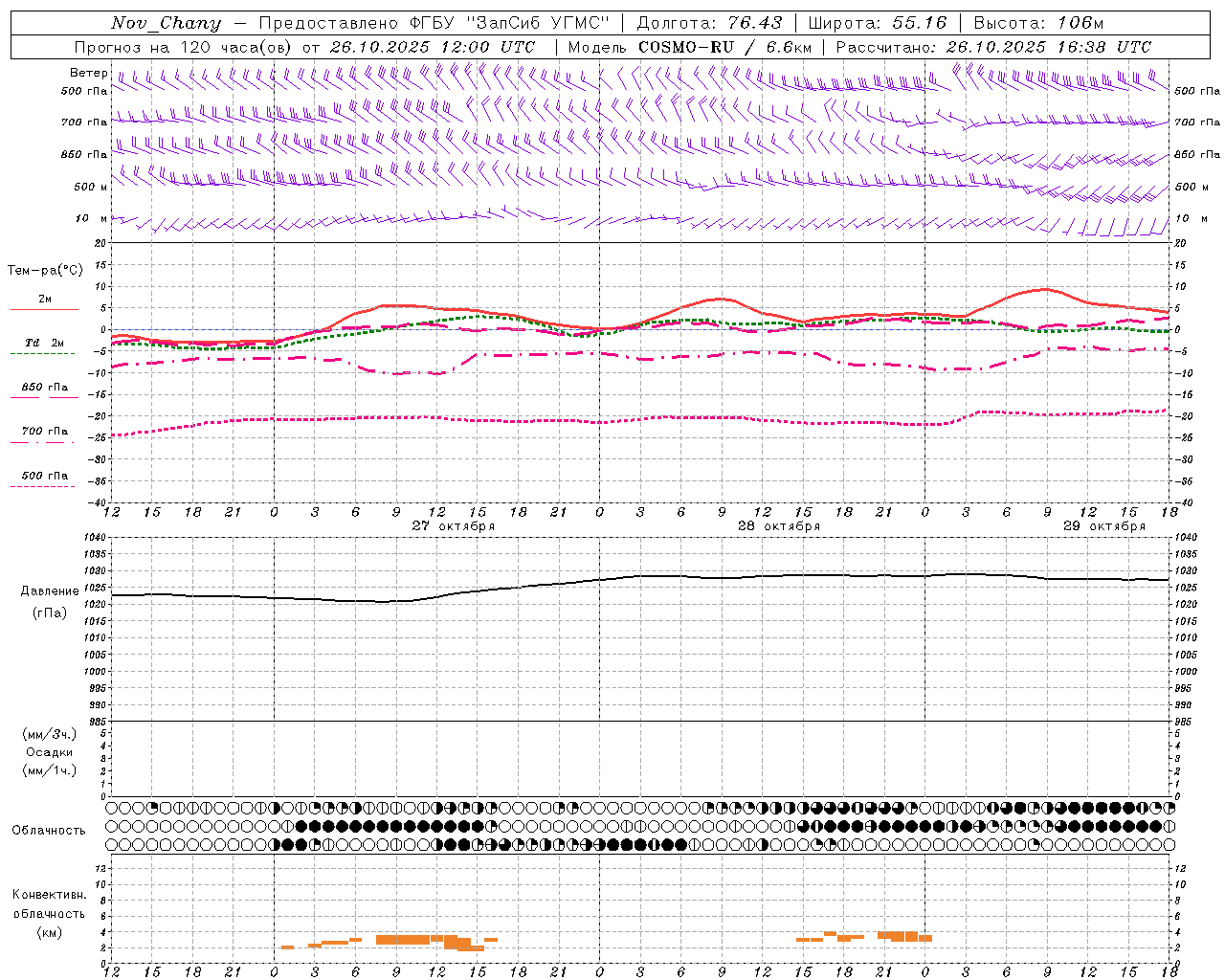Click 'Прогноз на 120 часа(ов)' forecast text

coord(184,47)
